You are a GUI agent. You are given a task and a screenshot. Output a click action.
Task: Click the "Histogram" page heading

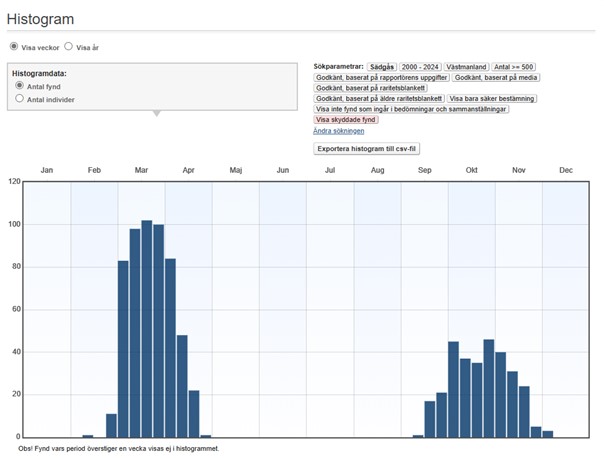(41, 19)
